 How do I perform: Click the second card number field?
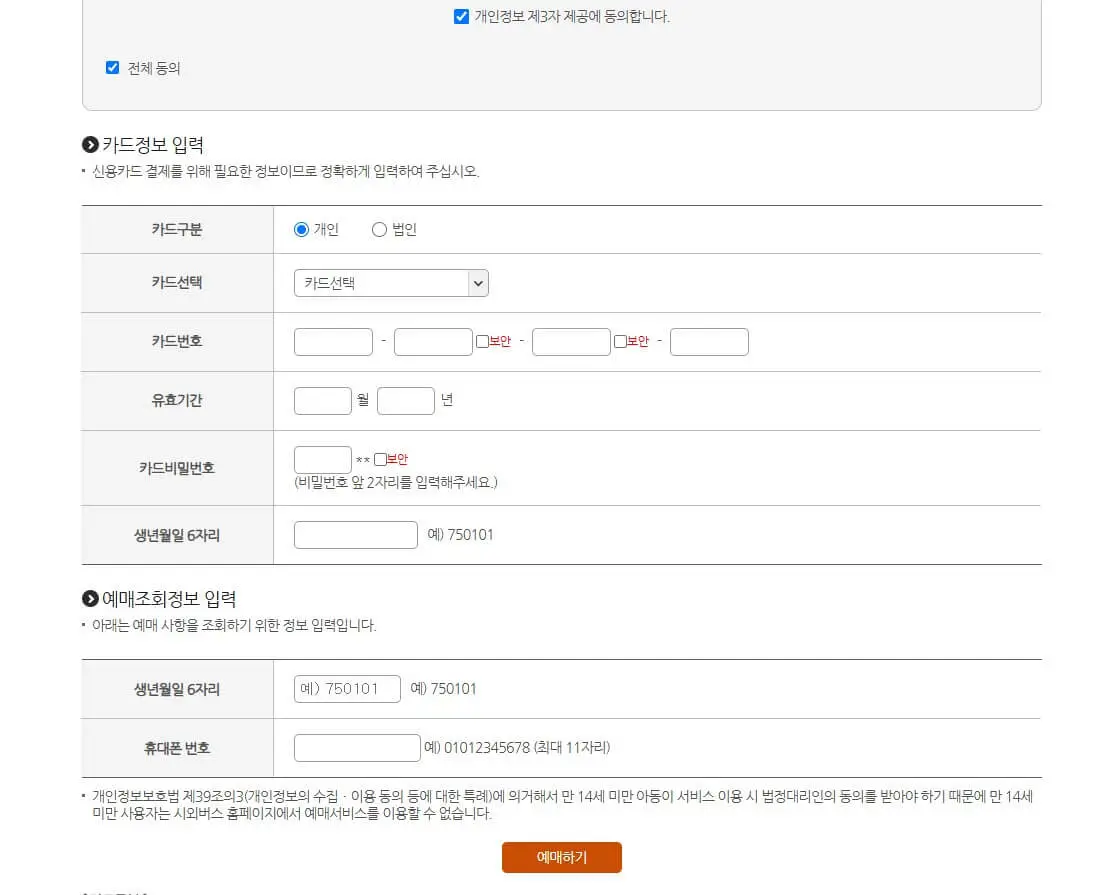tap(433, 342)
